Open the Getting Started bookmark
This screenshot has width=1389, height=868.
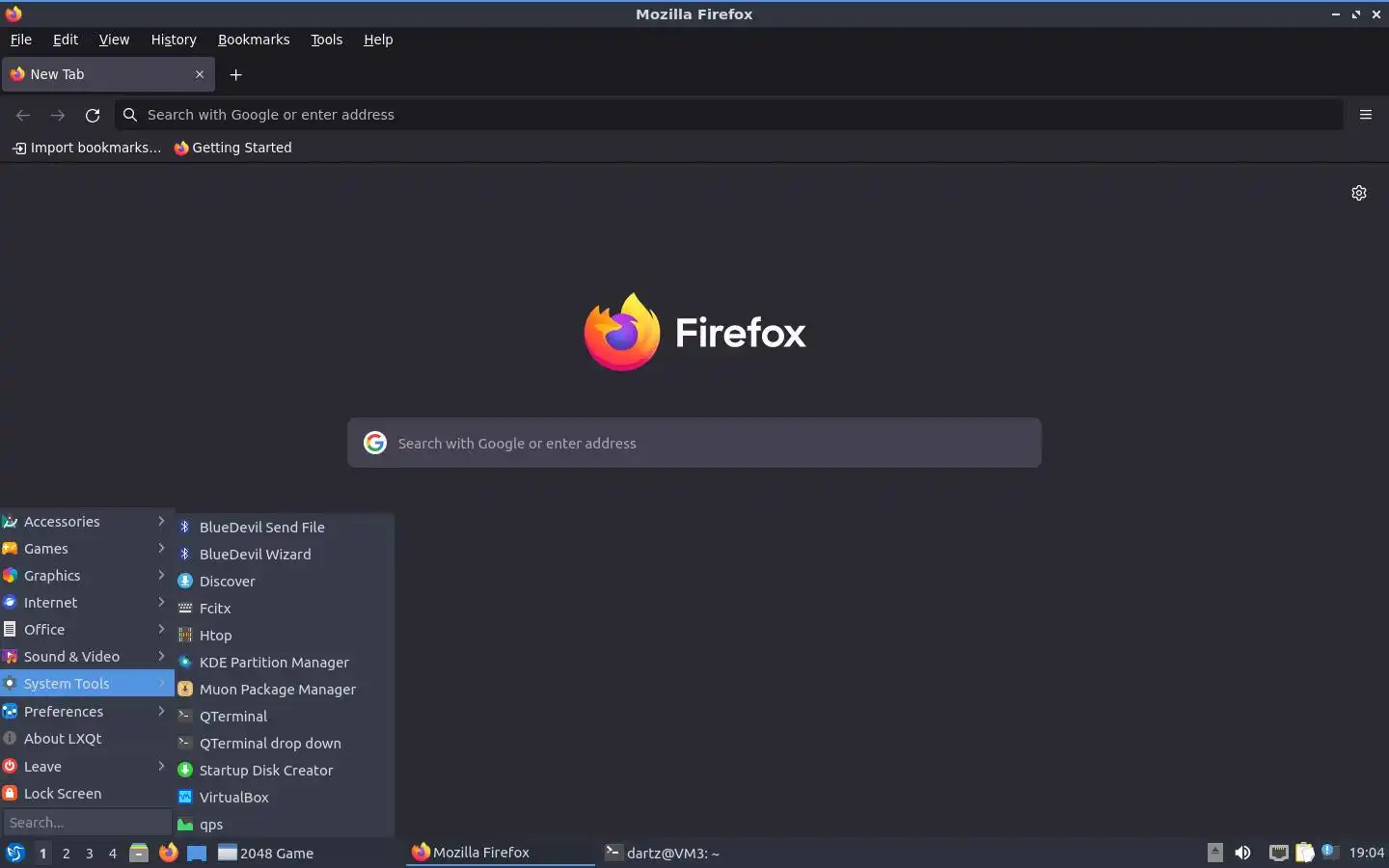coord(232,148)
